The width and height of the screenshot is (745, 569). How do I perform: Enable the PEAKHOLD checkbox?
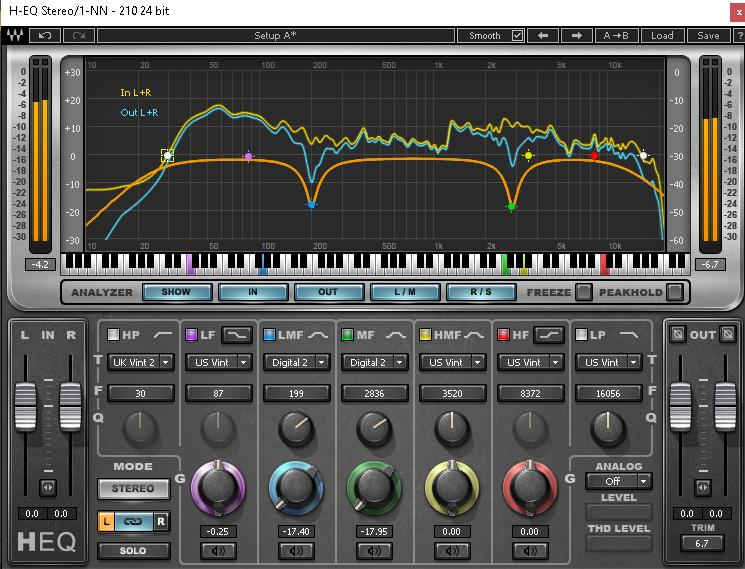[674, 292]
